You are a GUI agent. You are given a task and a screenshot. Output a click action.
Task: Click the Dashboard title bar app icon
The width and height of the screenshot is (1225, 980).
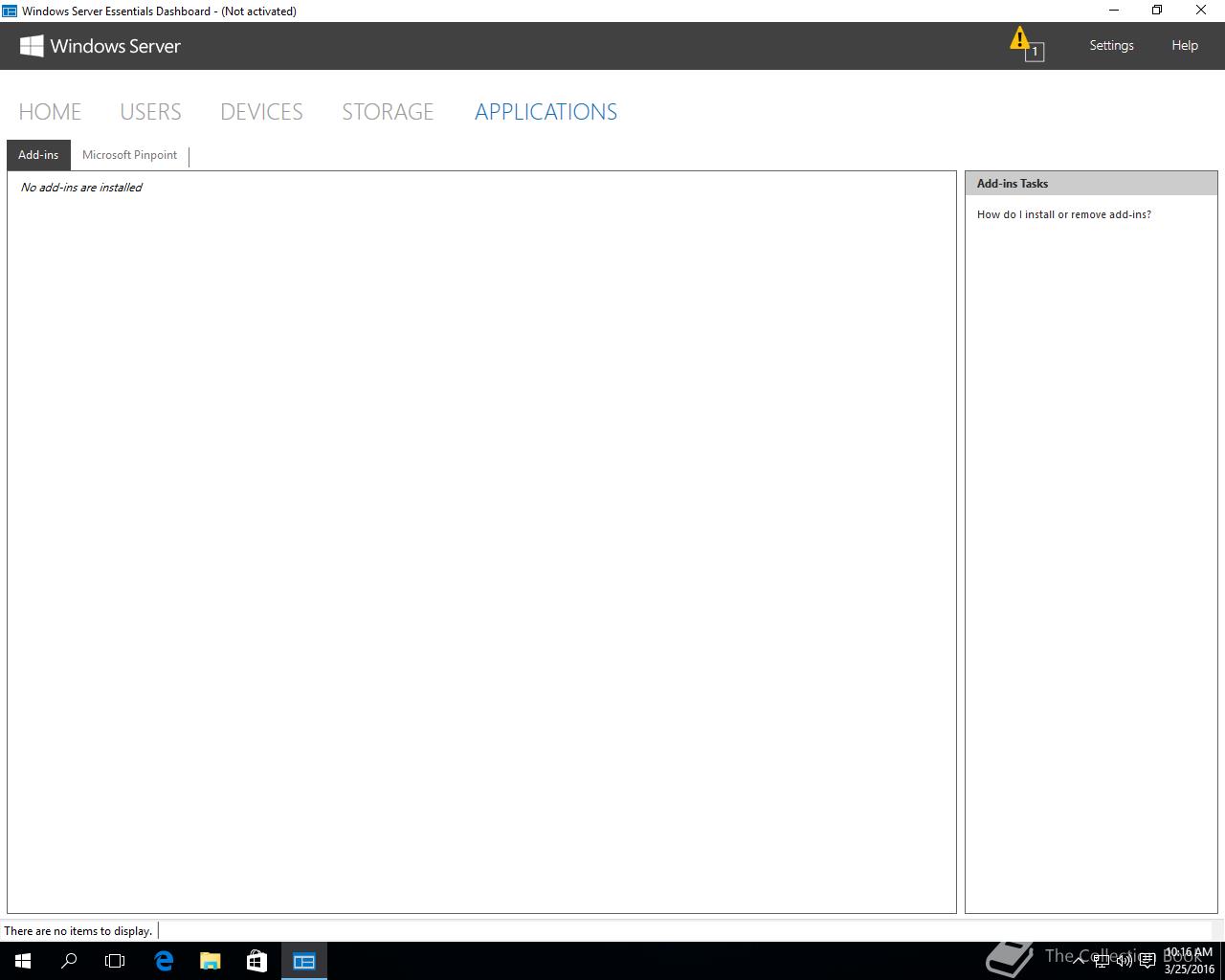pos(10,11)
